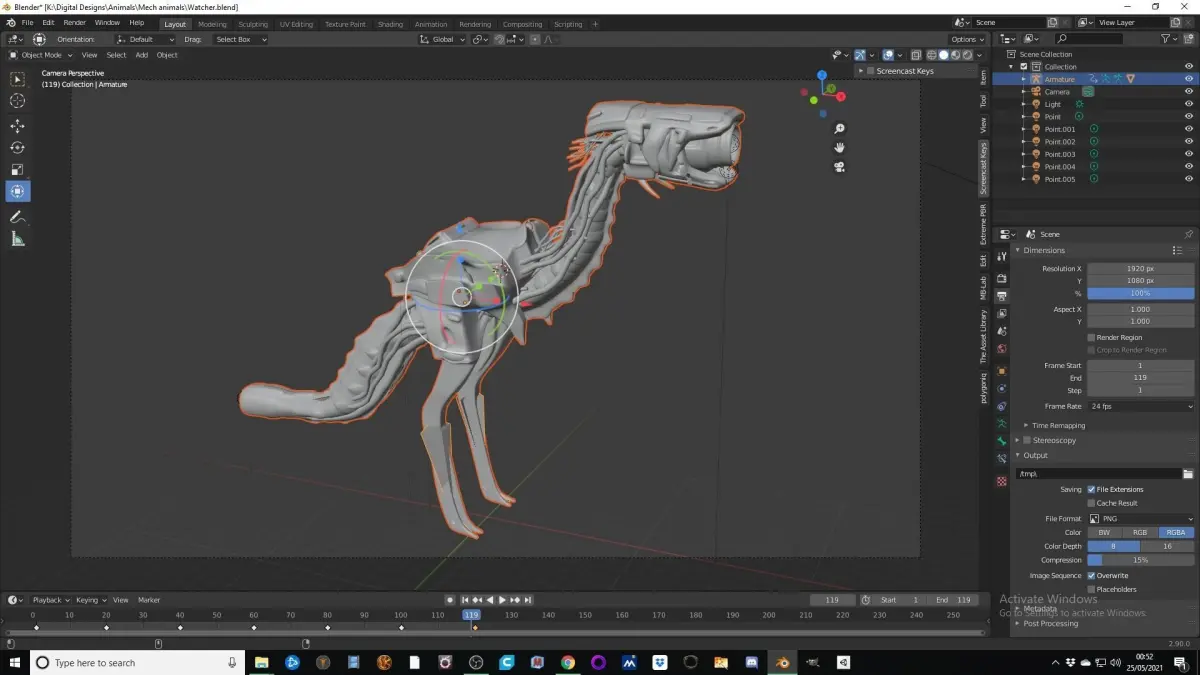
Task: Expand the Time Remapping panel
Action: (x=1059, y=426)
